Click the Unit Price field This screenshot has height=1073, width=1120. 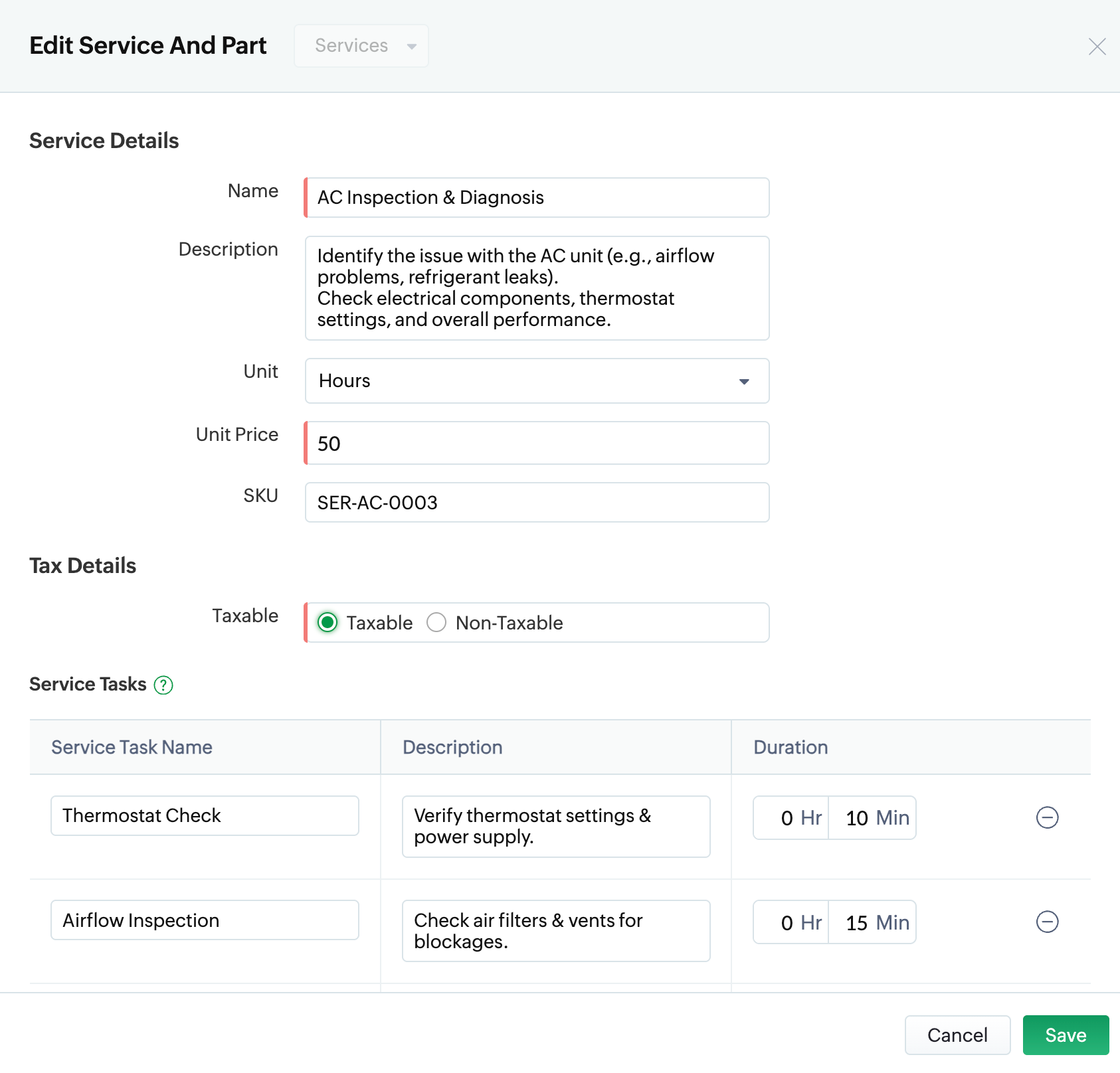coord(537,443)
